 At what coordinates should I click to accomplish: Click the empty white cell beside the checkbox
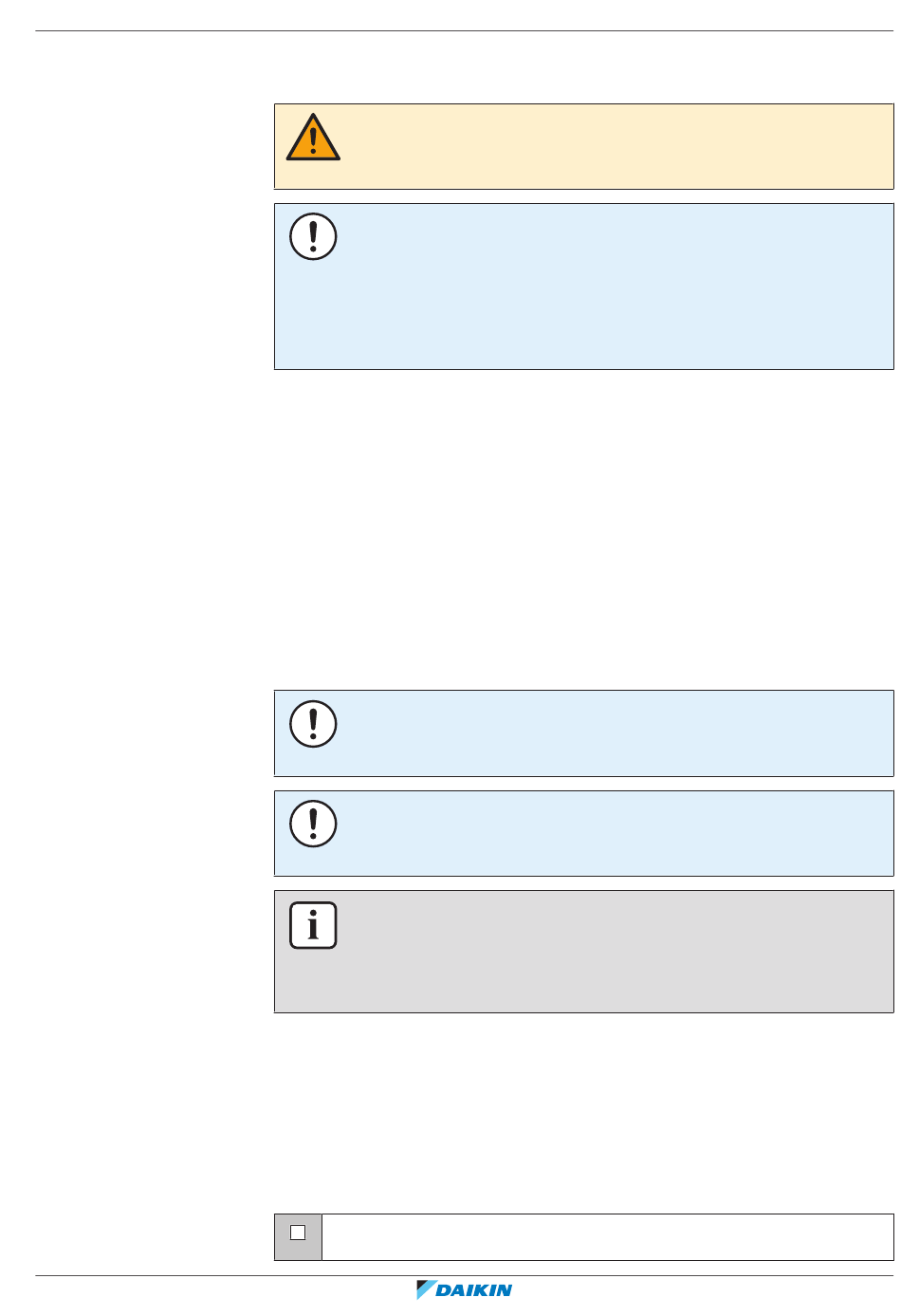point(608,1237)
